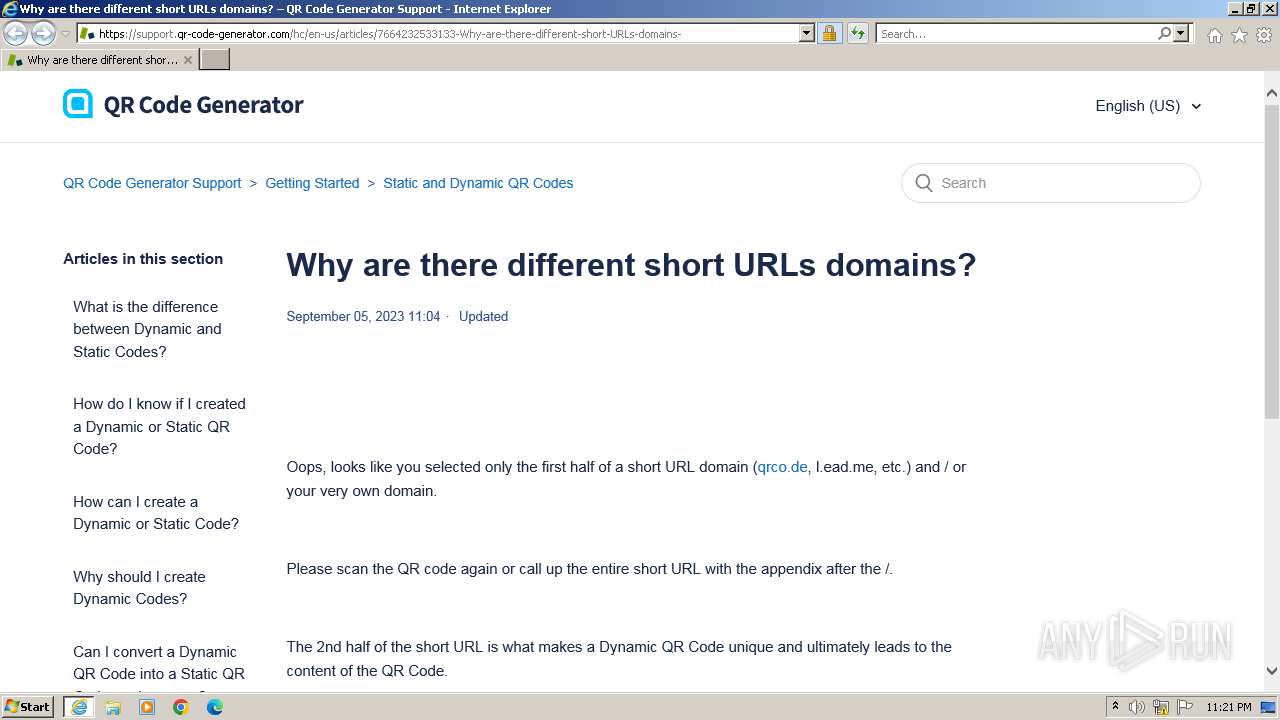Image resolution: width=1280 pixels, height=720 pixels.
Task: Open the Edge taskbar icon
Action: click(215, 707)
